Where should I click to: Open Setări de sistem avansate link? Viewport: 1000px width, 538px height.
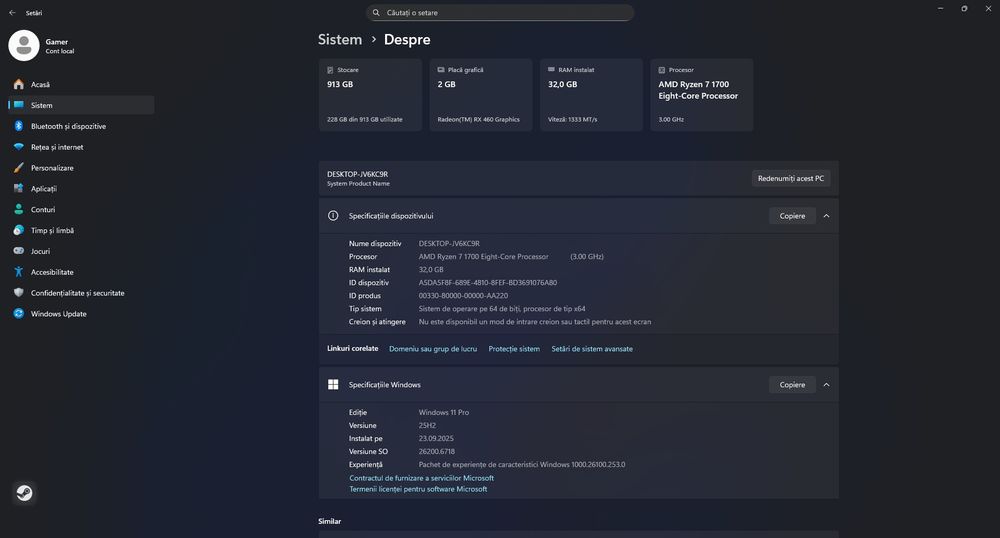click(592, 349)
